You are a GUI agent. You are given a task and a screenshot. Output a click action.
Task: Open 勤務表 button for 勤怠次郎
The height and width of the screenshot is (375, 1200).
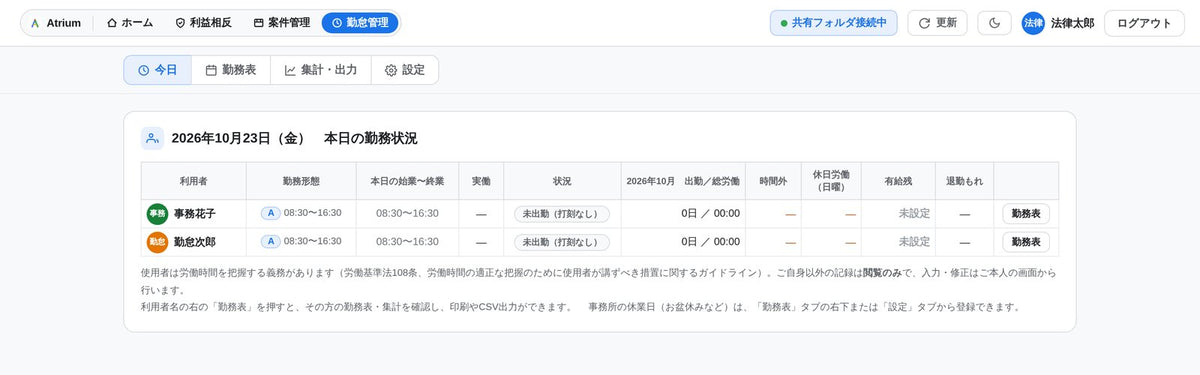point(1026,241)
